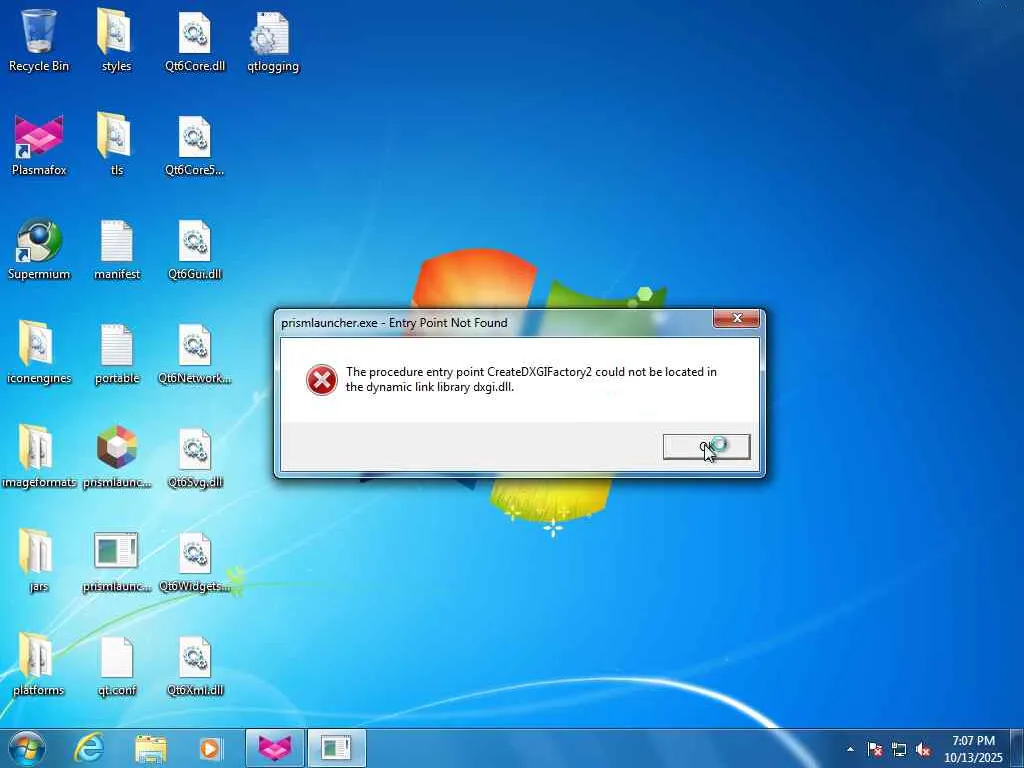Select the prismlauncher window-style icon
The height and width of the screenshot is (768, 1024).
[116, 561]
